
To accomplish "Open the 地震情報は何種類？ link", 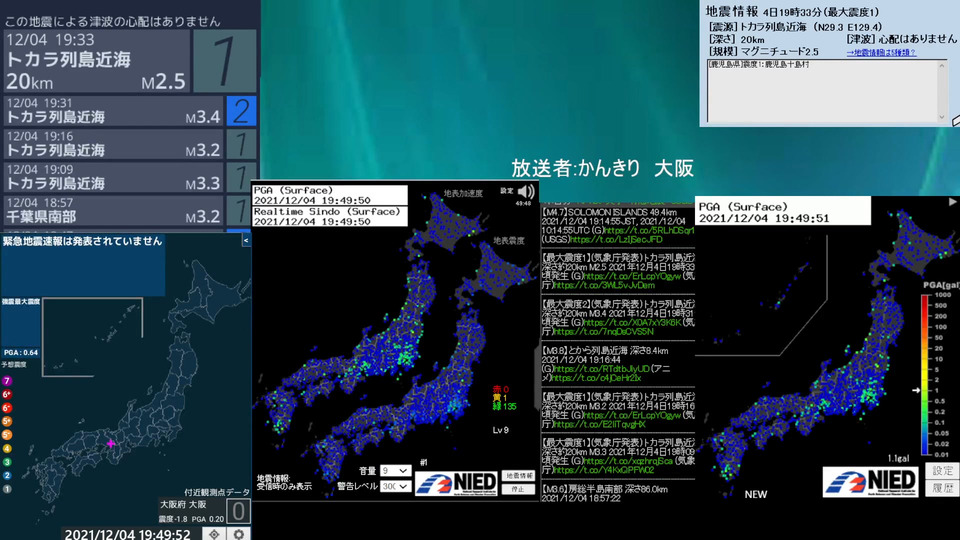I will 881,53.
